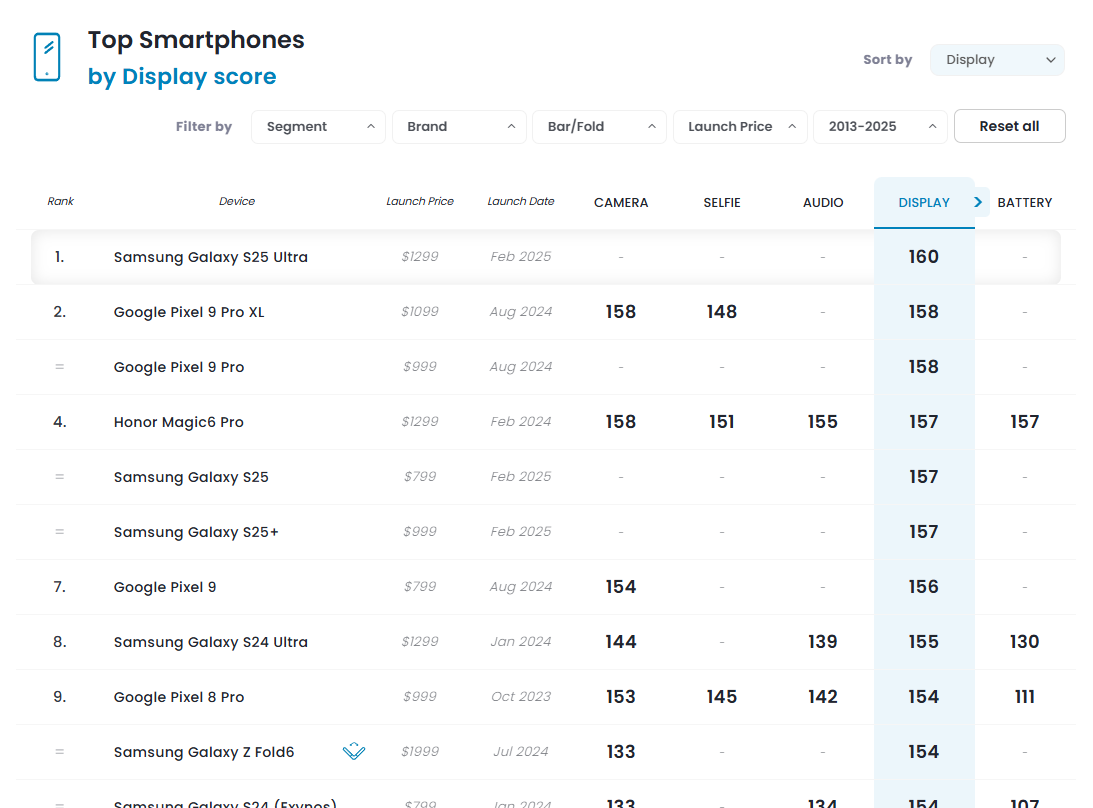Click camera score 153 for Pixel 8 Pro
This screenshot has height=808, width=1093.
tap(621, 697)
